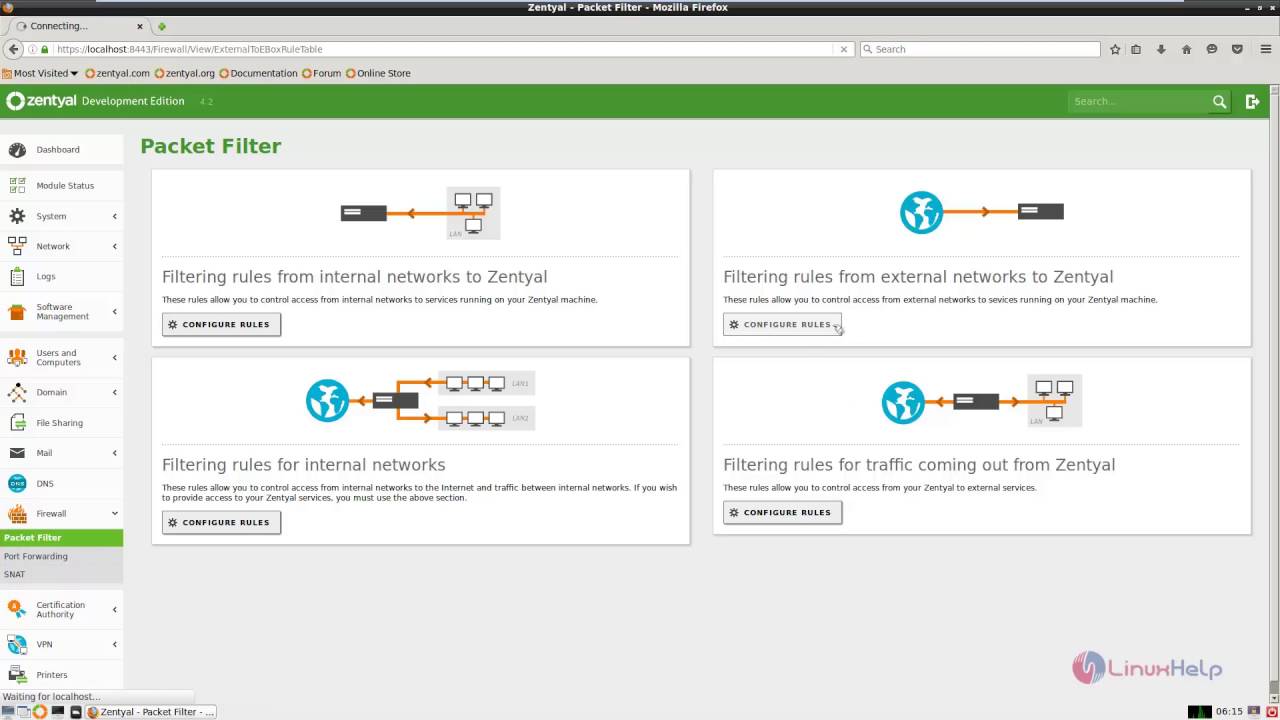This screenshot has height=720, width=1280.
Task: Click the Zentyal - Packet Filter taskbar button
Action: (x=151, y=712)
